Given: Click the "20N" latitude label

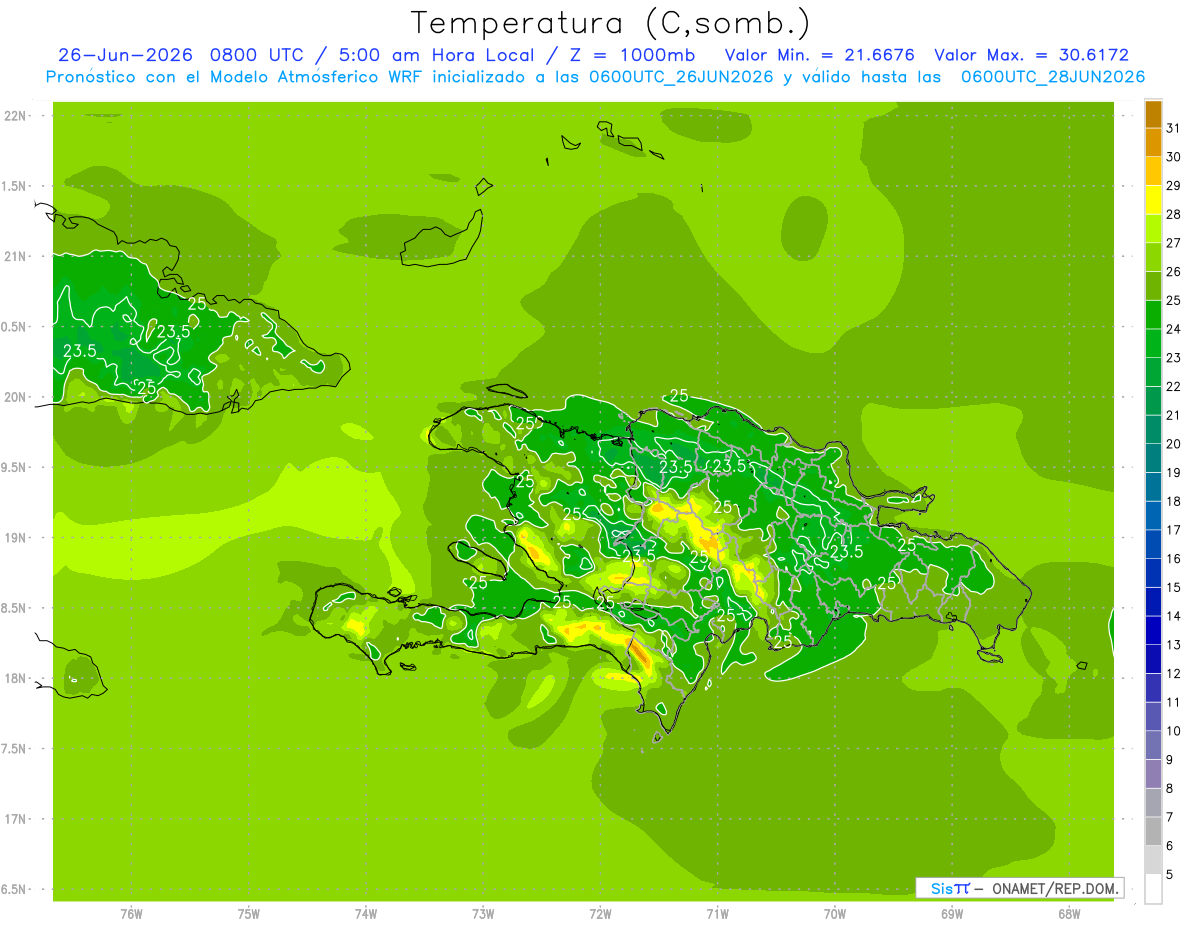Looking at the screenshot, I should 15,397.
